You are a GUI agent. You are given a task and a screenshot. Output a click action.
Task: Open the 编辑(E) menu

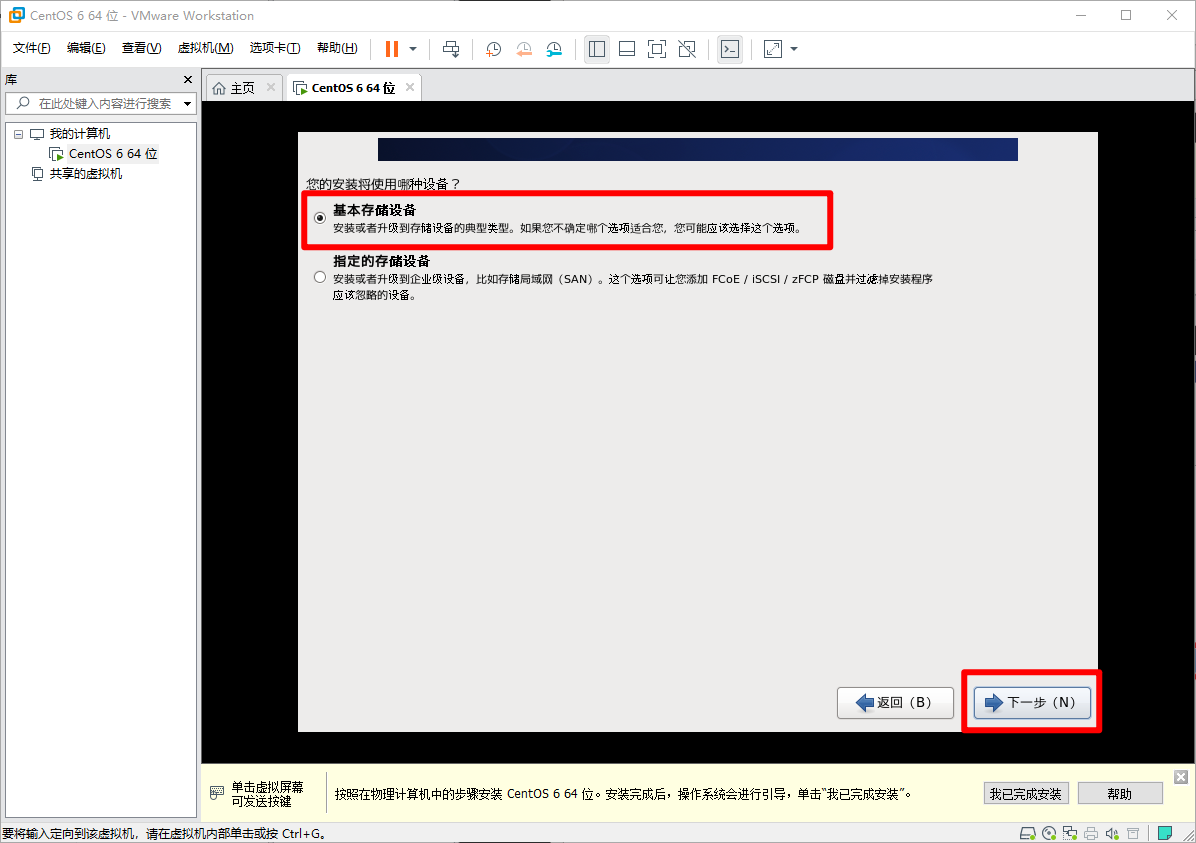pyautogui.click(x=86, y=48)
